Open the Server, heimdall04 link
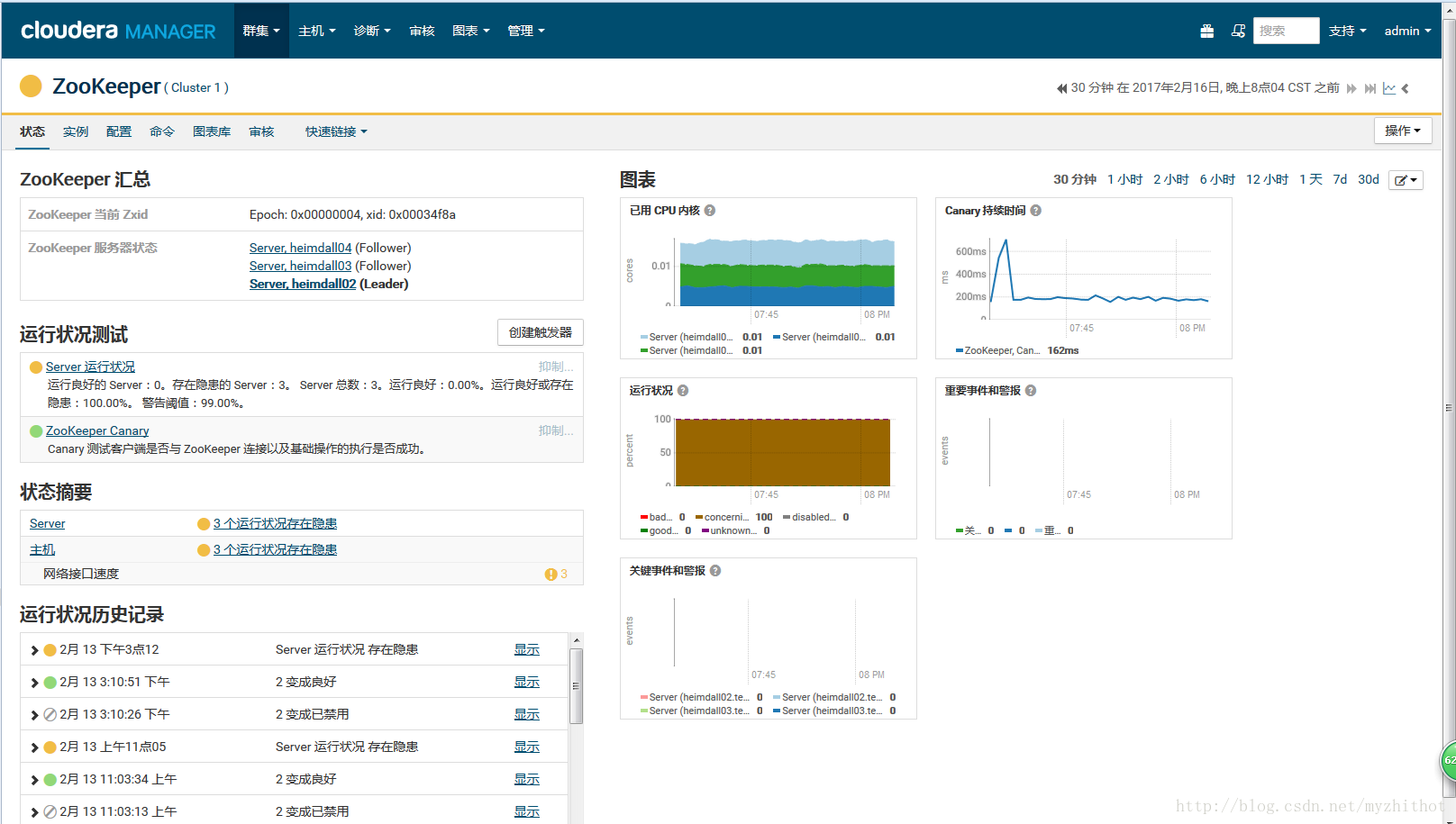 [x=300, y=248]
